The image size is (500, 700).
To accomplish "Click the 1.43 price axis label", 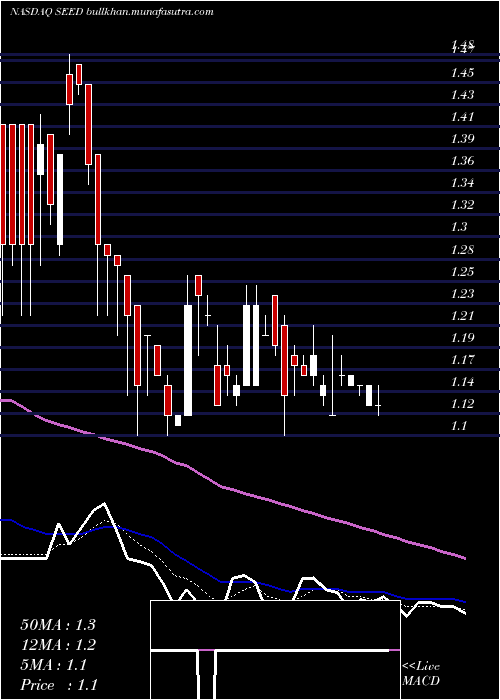I will pos(462,95).
